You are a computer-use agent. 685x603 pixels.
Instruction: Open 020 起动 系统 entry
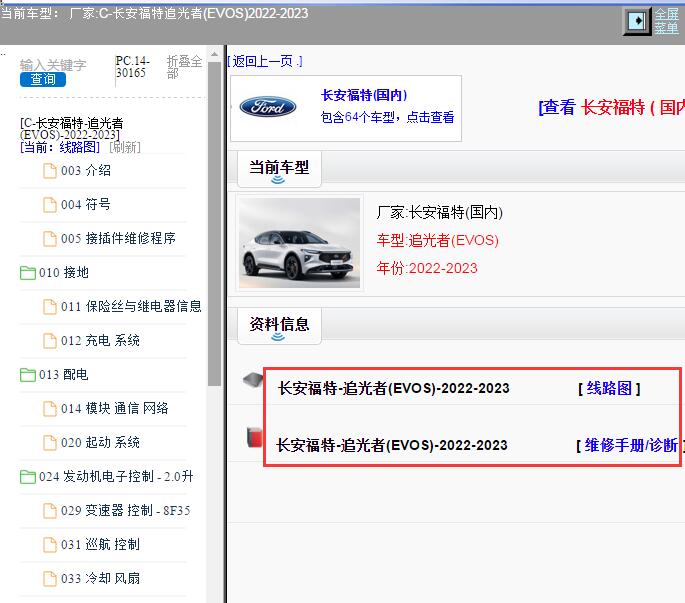pos(100,443)
